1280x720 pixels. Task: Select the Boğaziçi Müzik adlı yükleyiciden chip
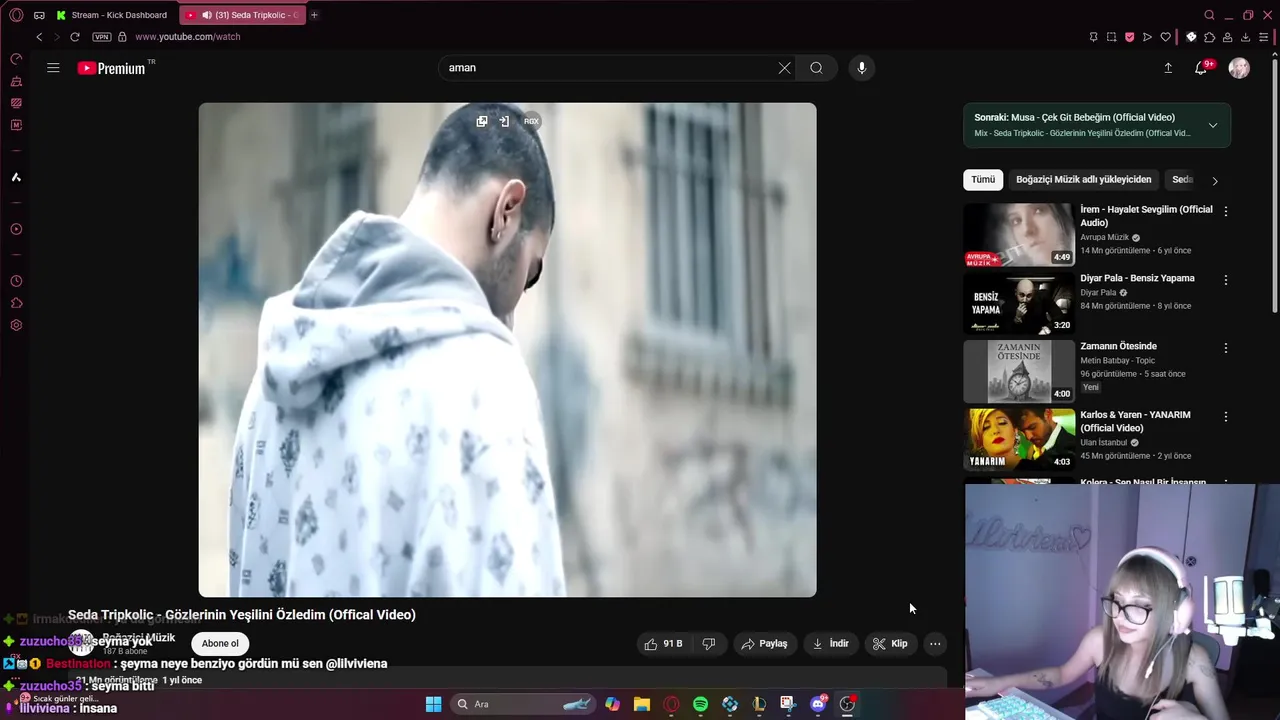(x=1083, y=180)
